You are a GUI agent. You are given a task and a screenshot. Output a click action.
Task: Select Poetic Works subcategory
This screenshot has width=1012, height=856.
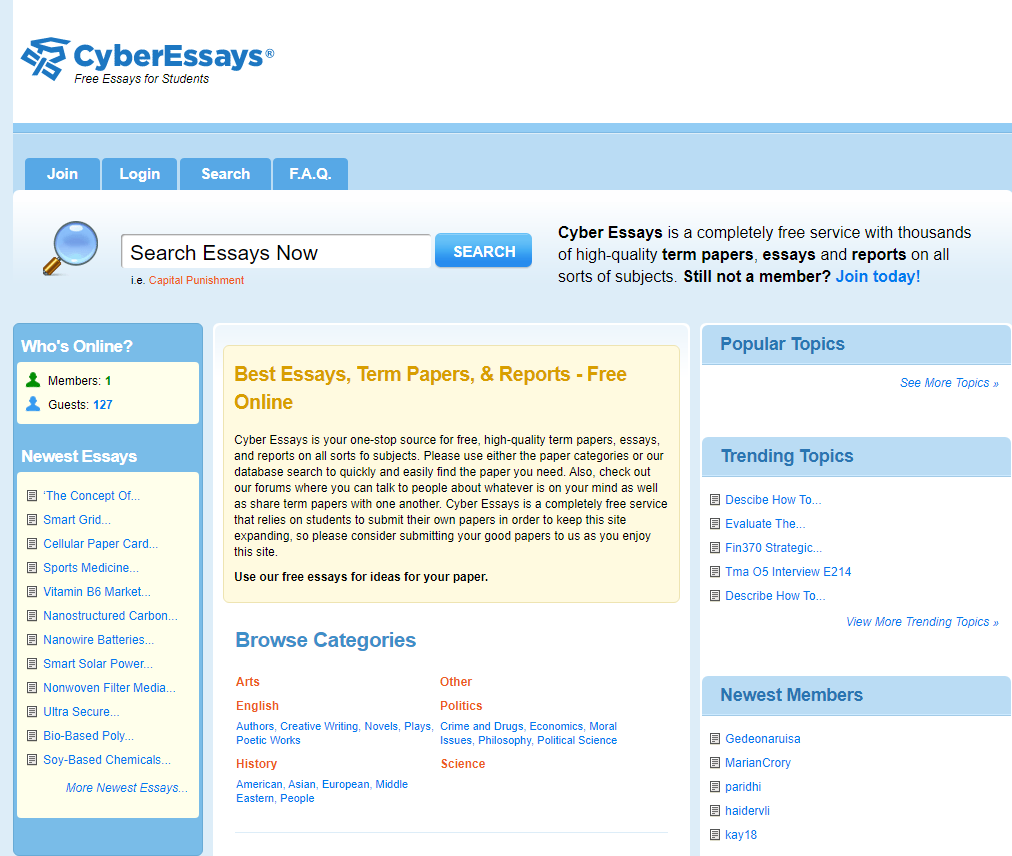tap(268, 740)
